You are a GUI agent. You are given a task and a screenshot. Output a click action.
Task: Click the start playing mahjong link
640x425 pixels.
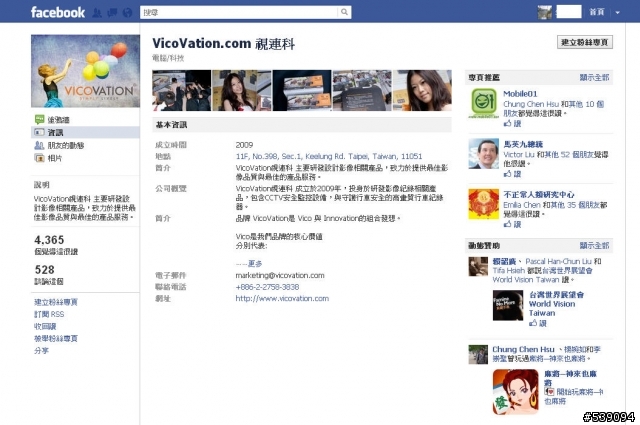point(574,396)
